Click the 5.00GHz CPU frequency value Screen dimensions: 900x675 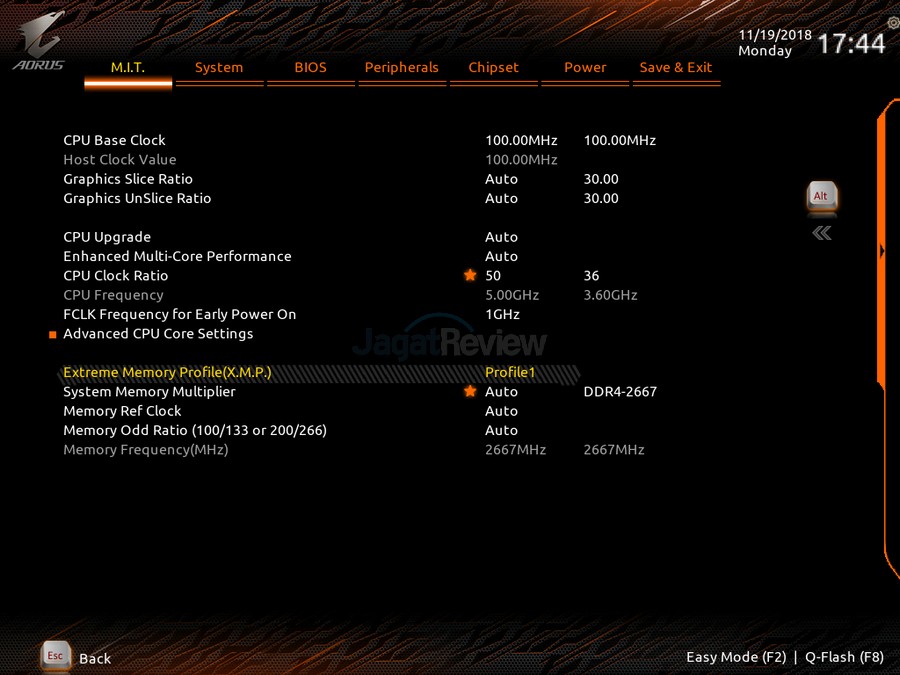tap(512, 295)
